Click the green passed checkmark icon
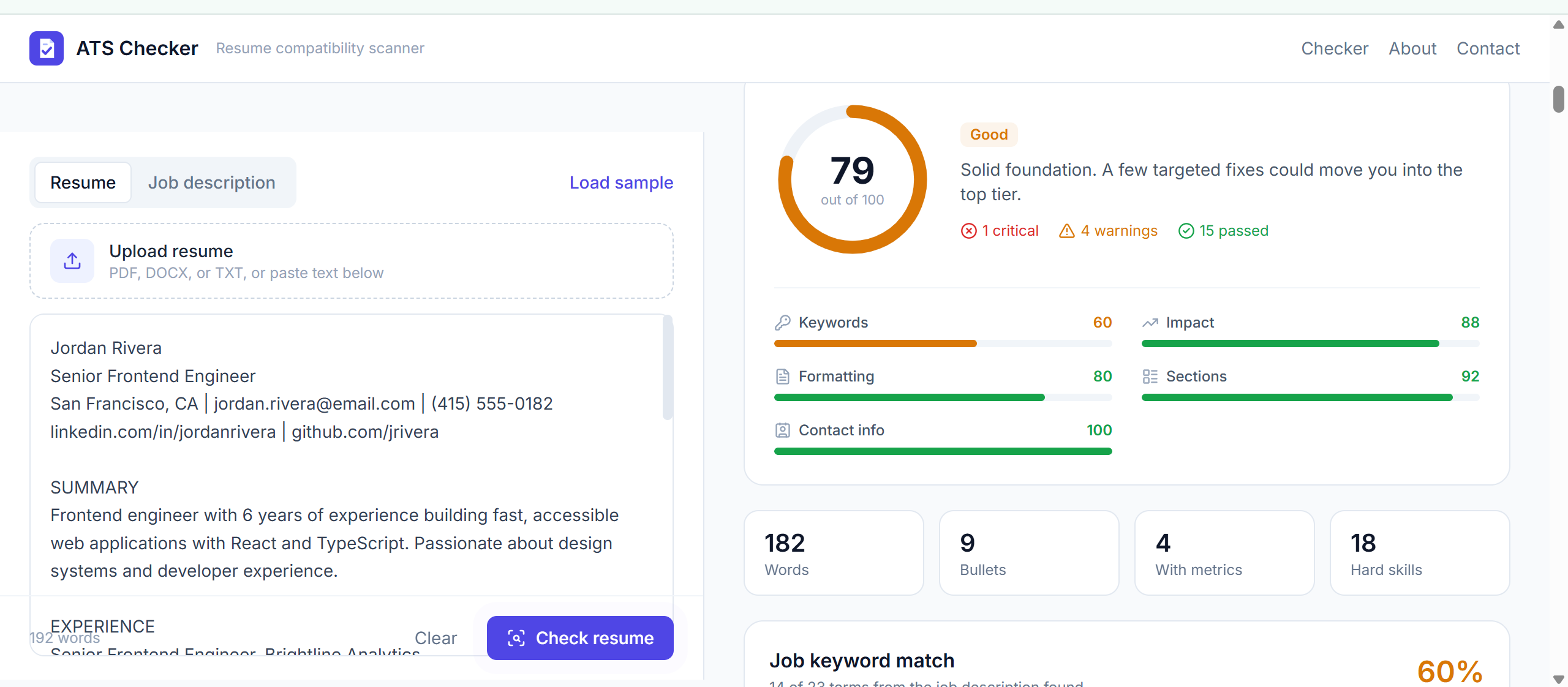The height and width of the screenshot is (687, 1568). pyautogui.click(x=1186, y=231)
